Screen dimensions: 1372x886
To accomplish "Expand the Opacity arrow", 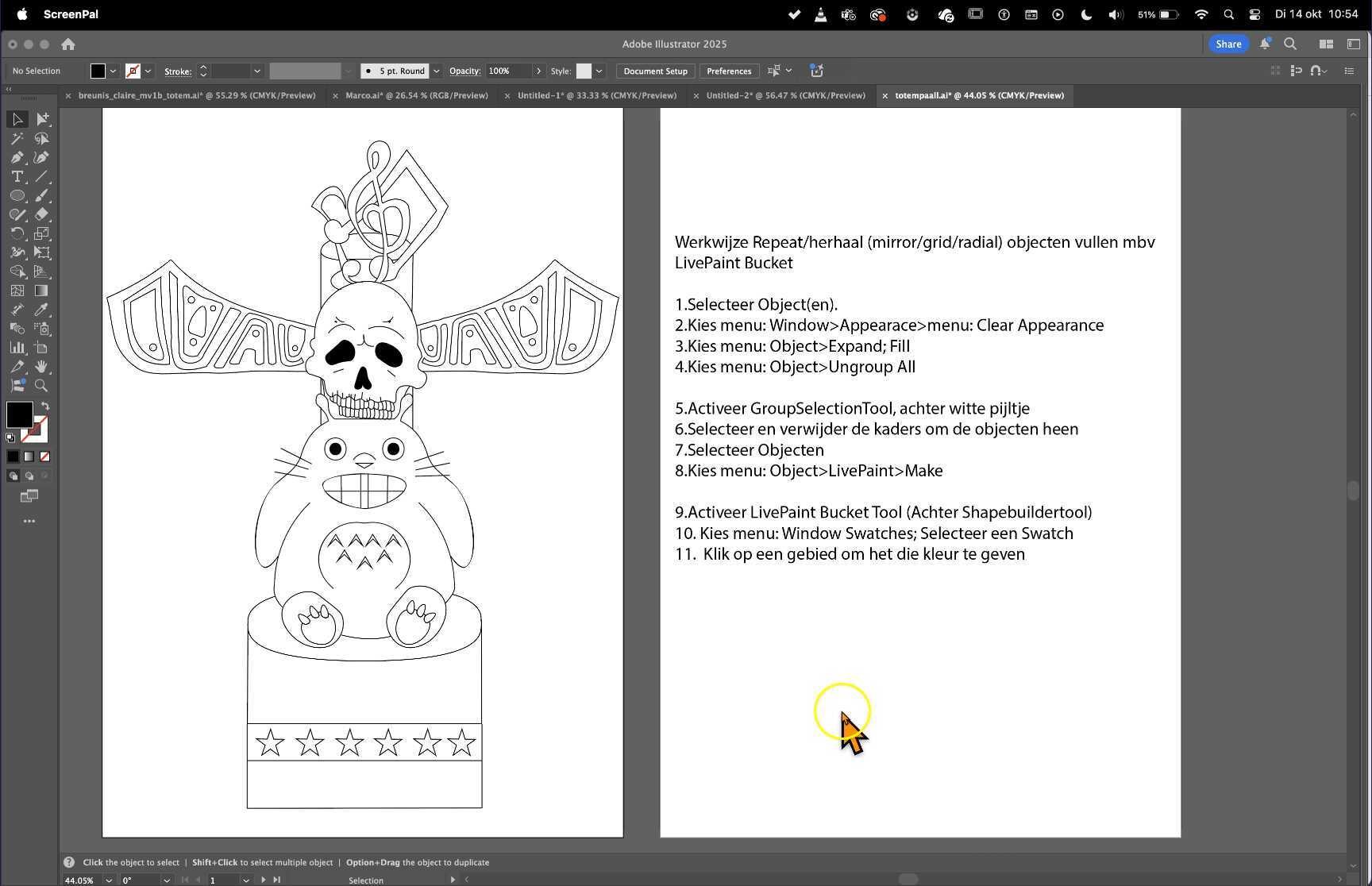I will (x=539, y=71).
